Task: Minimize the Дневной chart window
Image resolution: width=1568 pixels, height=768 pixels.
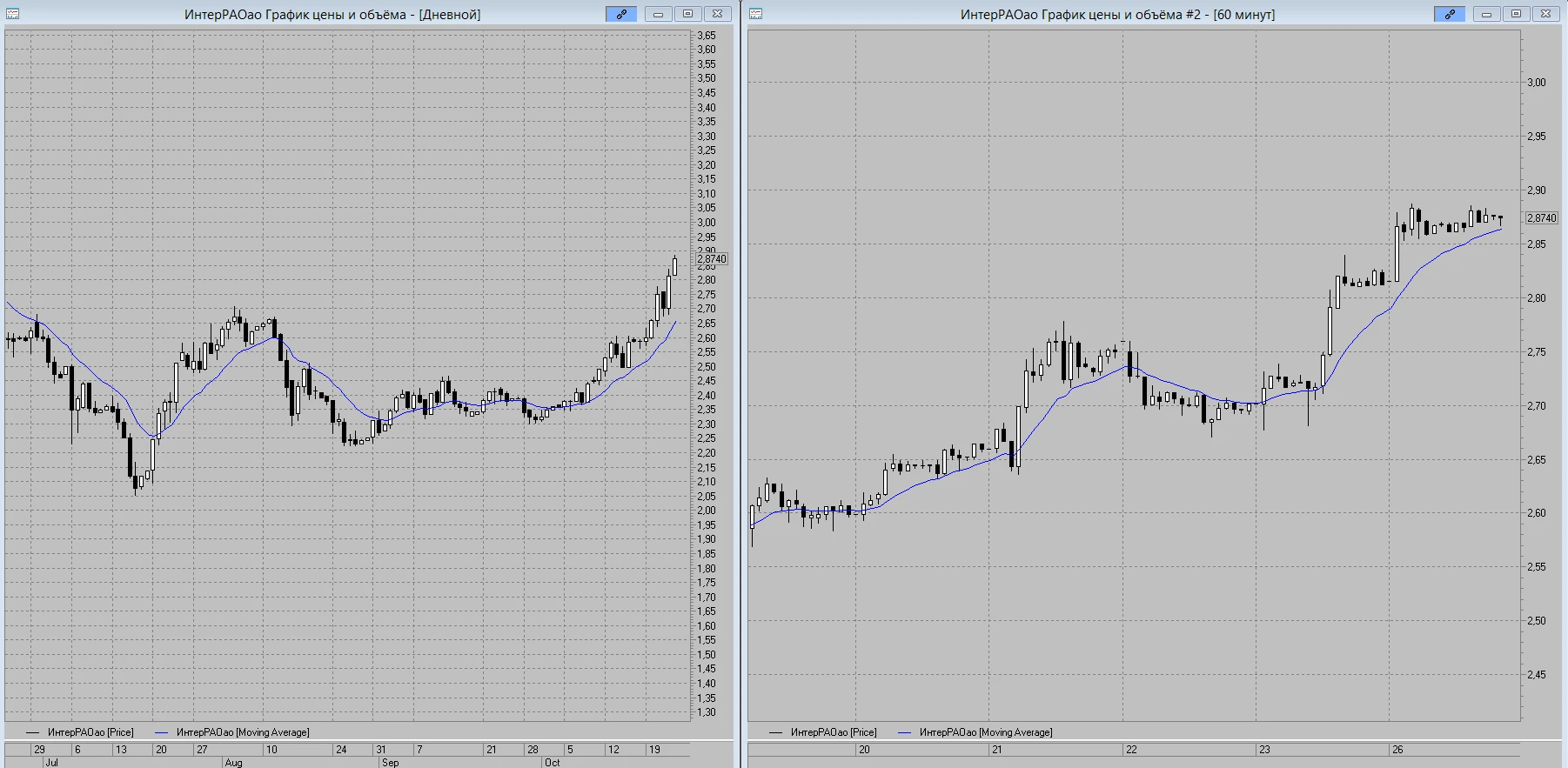Action: [658, 14]
